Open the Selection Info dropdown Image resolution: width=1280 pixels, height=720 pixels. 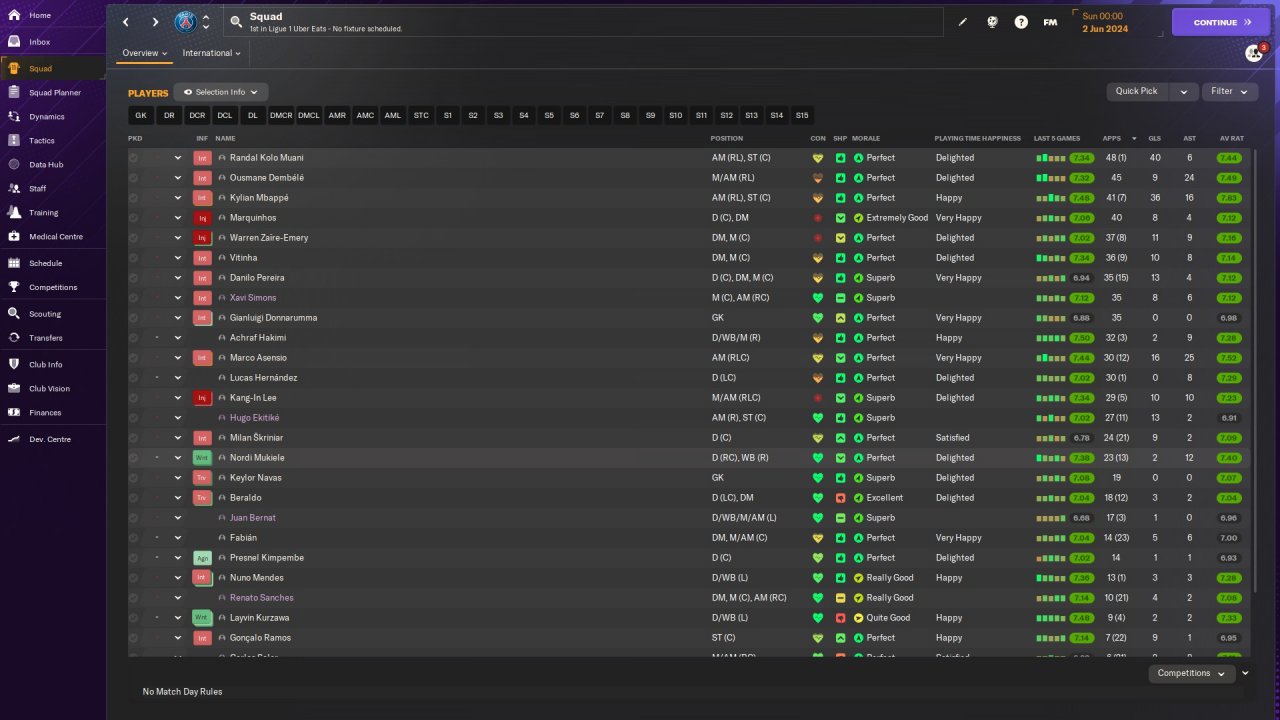(x=221, y=92)
